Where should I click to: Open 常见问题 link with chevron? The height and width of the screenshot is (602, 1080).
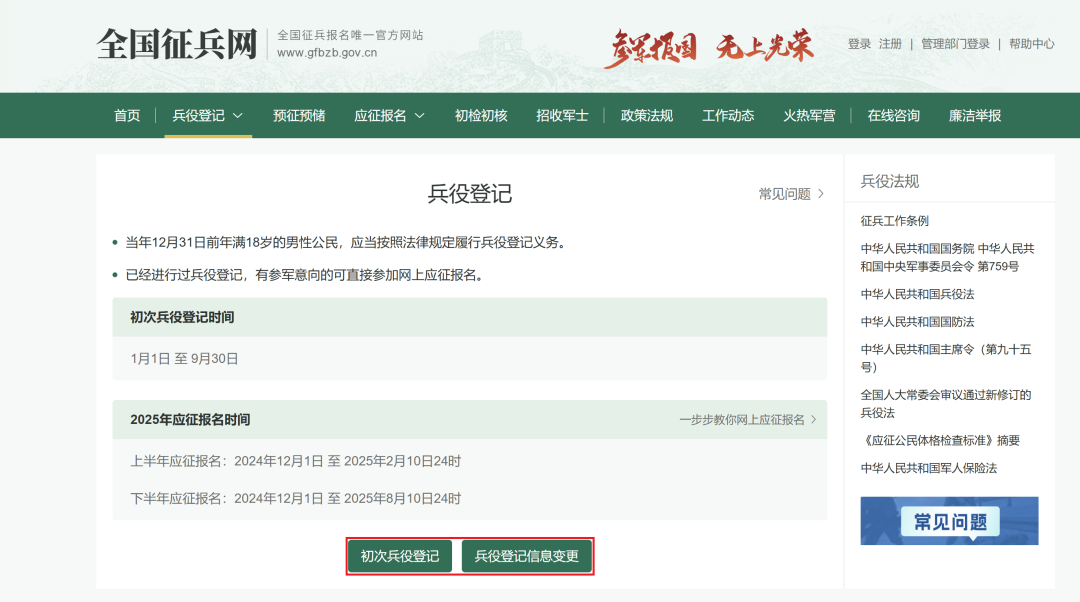coord(791,194)
